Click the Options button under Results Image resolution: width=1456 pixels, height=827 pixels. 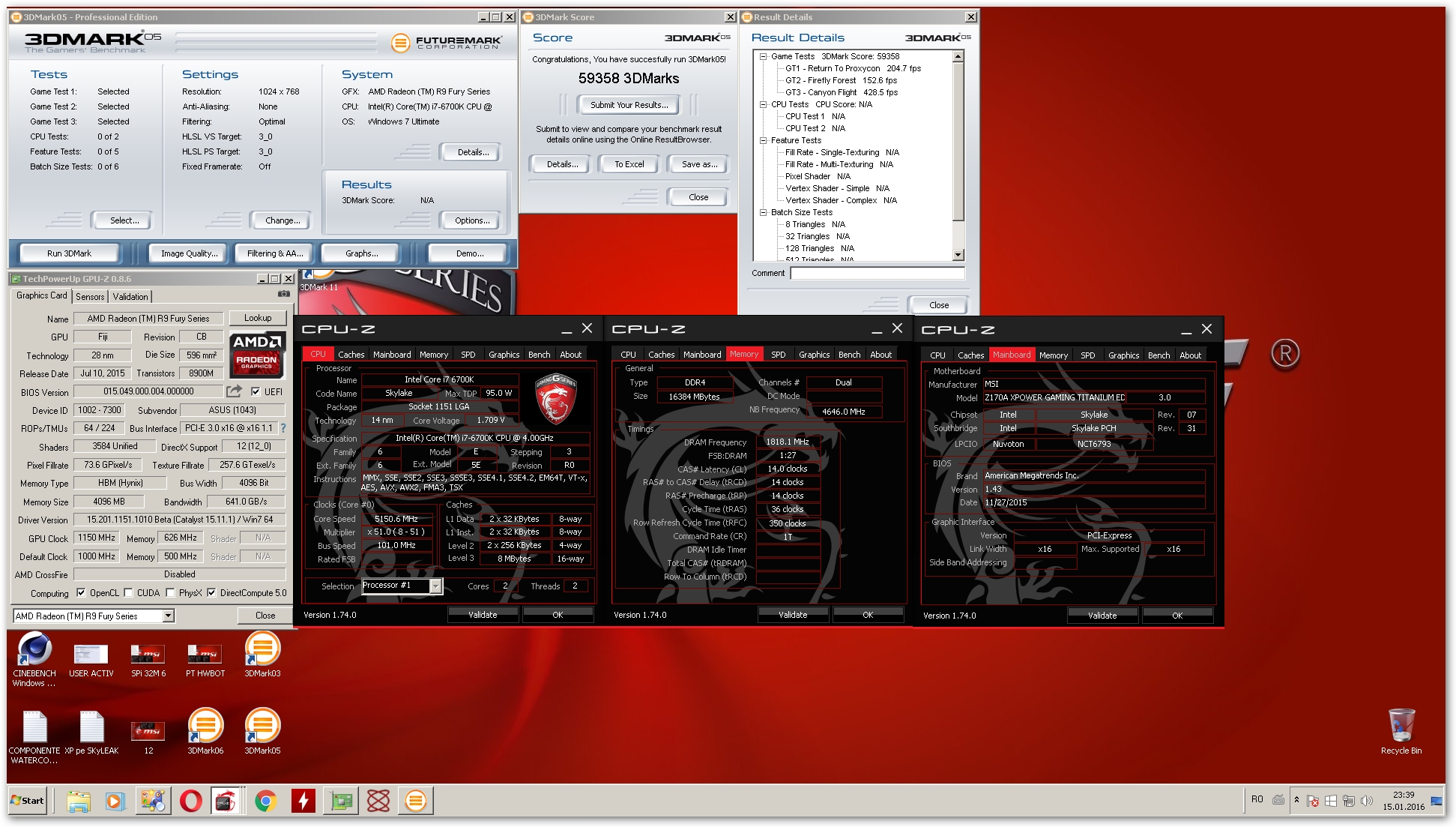tap(471, 220)
